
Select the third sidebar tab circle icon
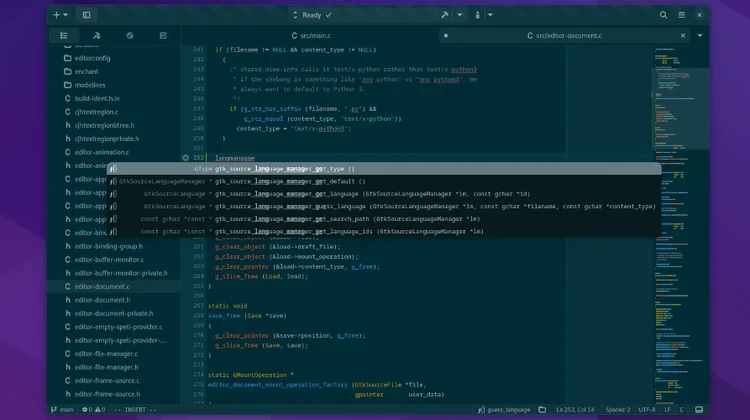(x=130, y=35)
